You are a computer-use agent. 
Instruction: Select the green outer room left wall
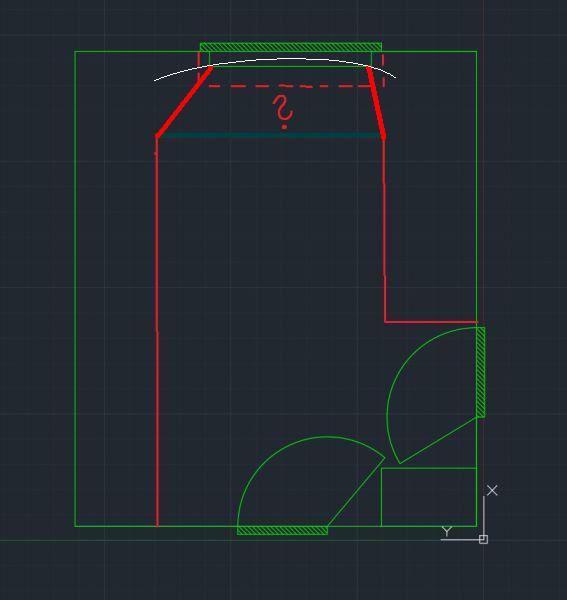click(x=75, y=289)
